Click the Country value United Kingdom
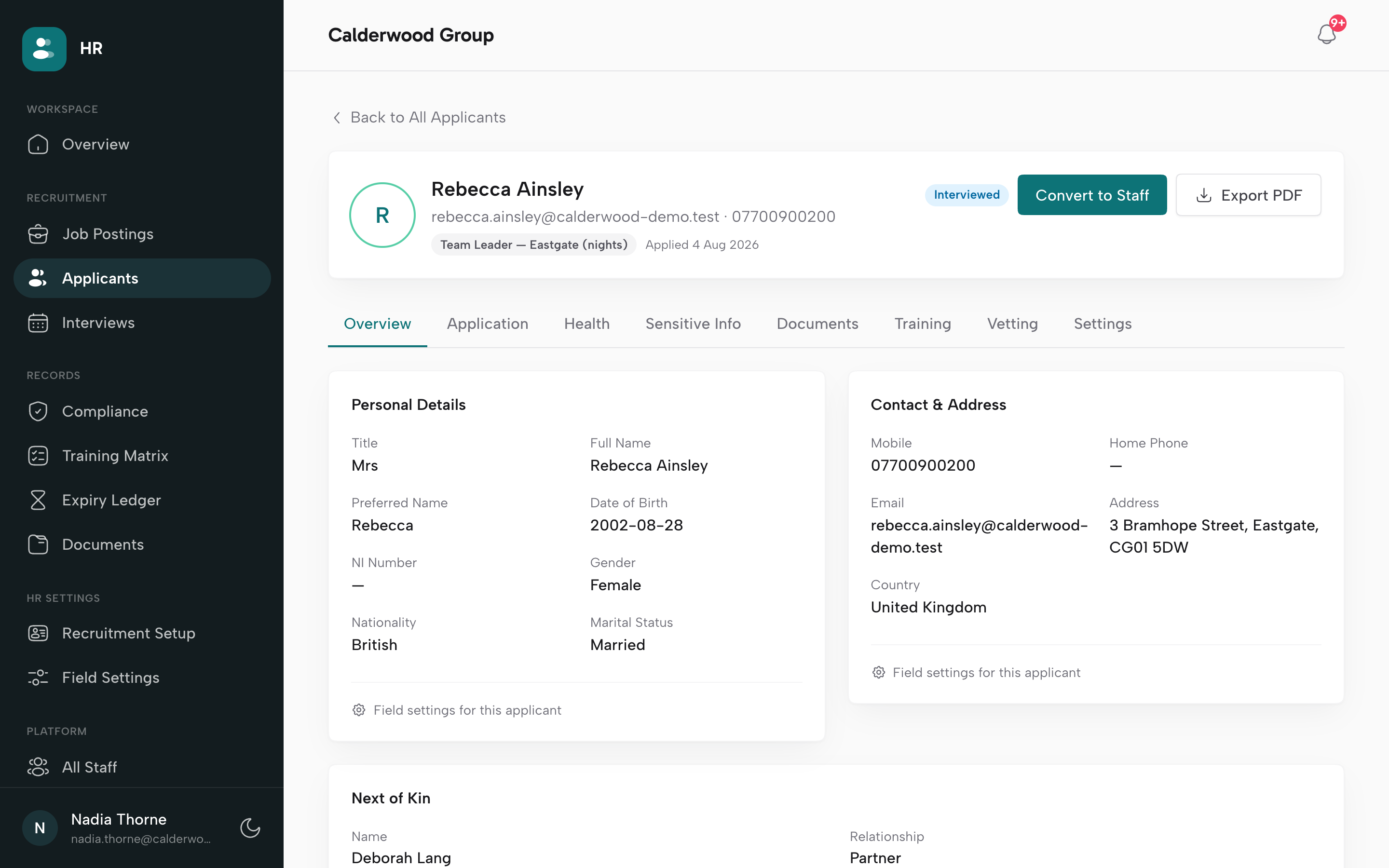Image resolution: width=1389 pixels, height=868 pixels. pyautogui.click(x=929, y=607)
